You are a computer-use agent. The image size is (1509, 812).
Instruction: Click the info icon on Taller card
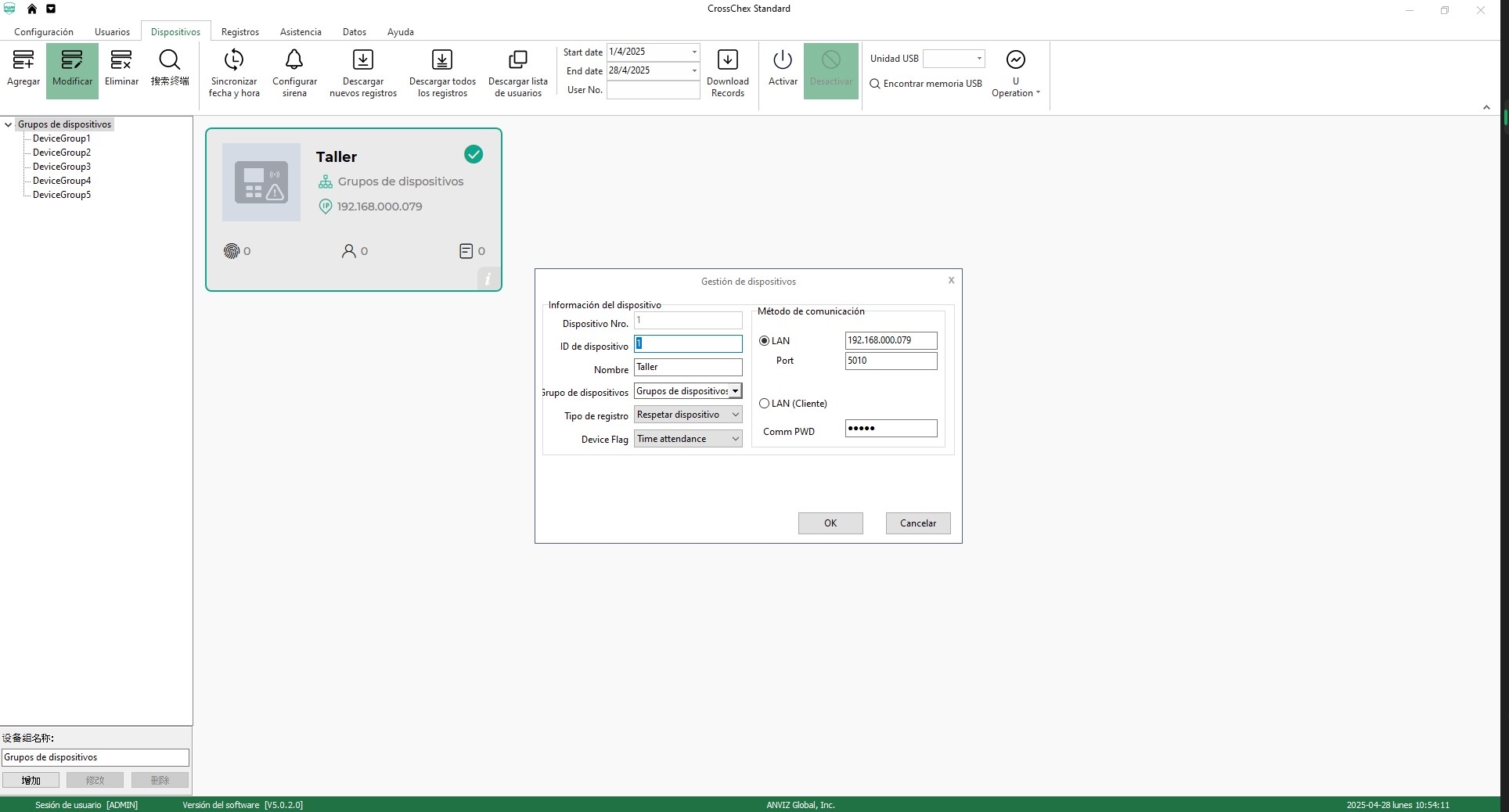(488, 278)
